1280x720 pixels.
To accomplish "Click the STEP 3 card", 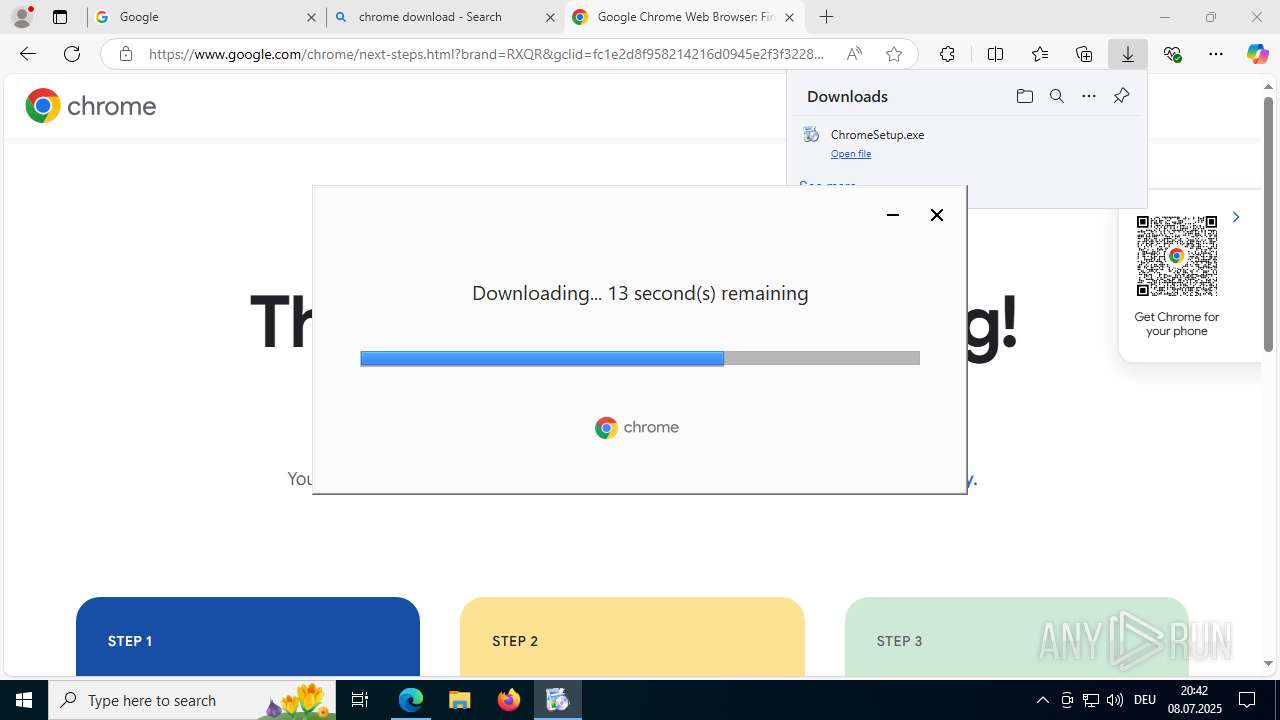I will point(1016,636).
